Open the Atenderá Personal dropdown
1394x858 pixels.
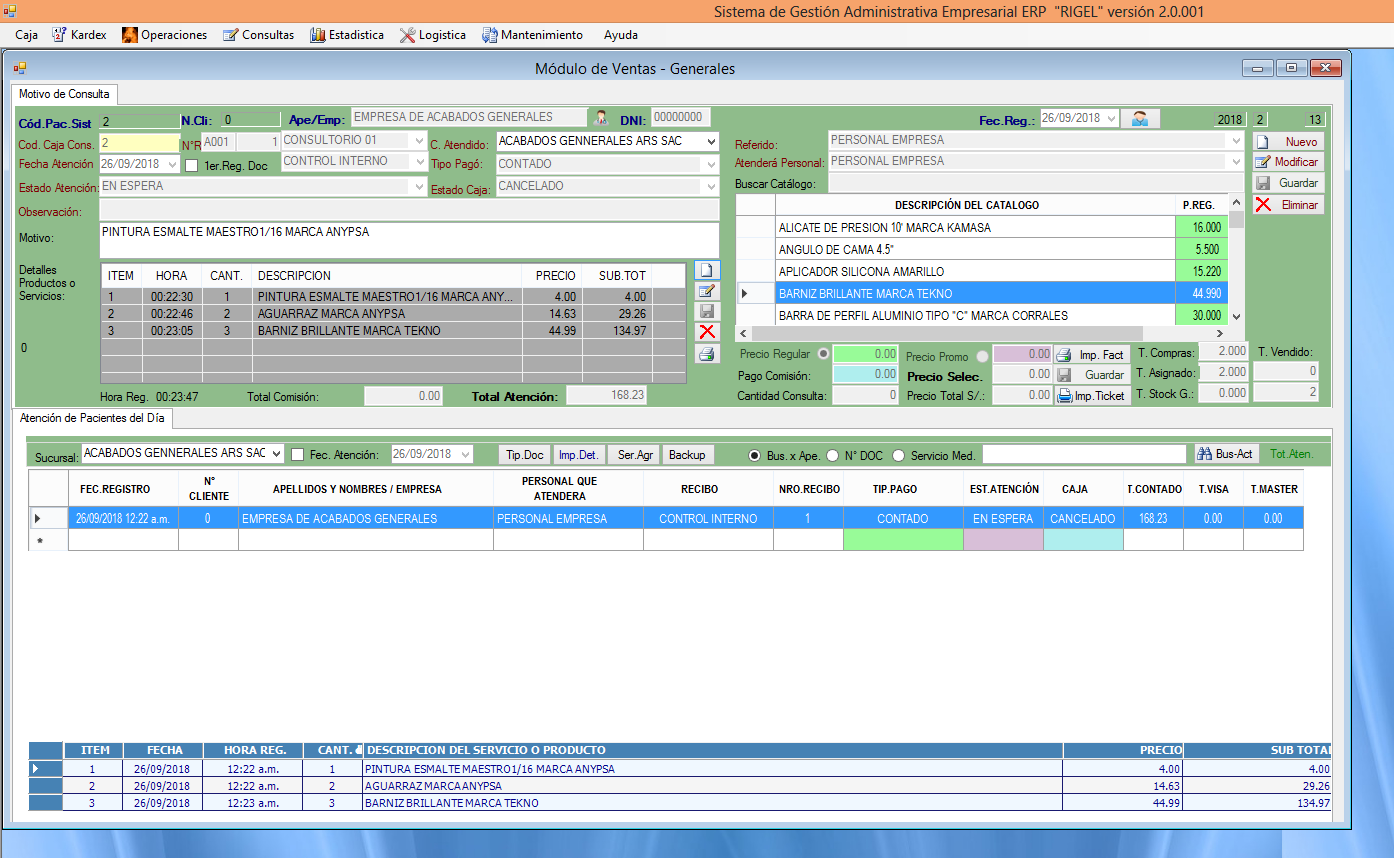pyautogui.click(x=1236, y=161)
